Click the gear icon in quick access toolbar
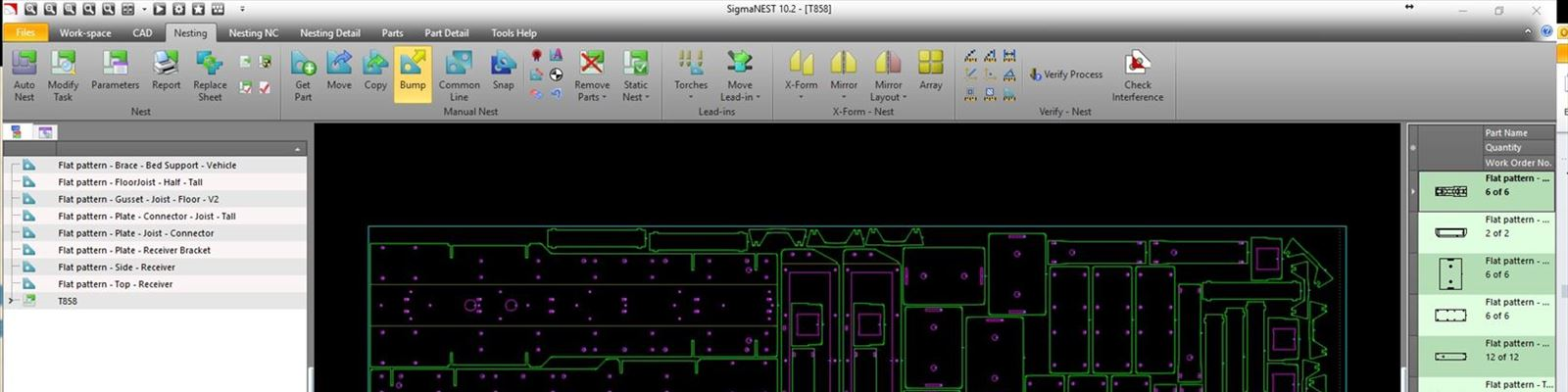This screenshot has width=1568, height=392. pyautogui.click(x=178, y=9)
